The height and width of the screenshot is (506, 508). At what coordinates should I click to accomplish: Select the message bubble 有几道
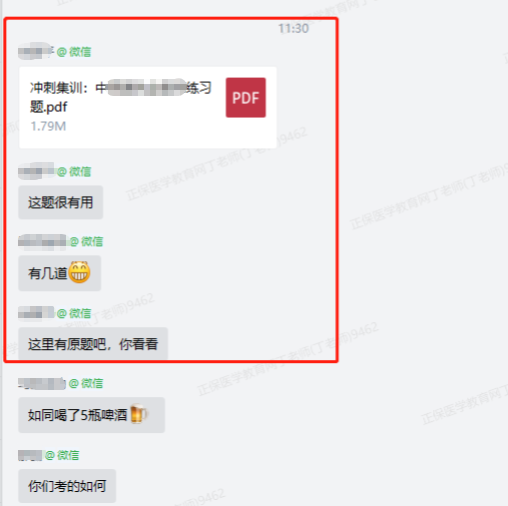[x=59, y=273]
